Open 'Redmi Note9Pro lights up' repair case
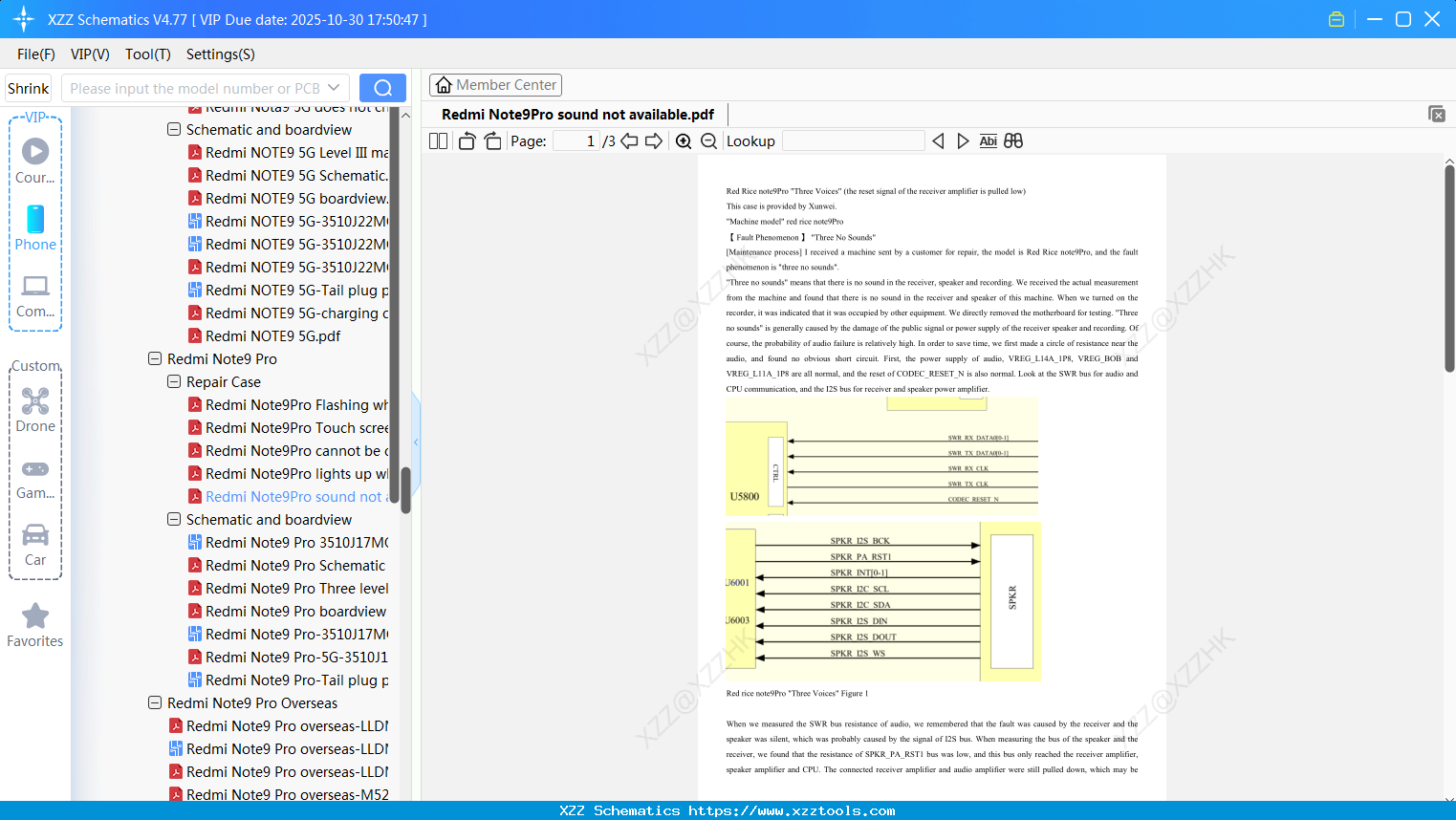This screenshot has height=820, width=1456. (288, 474)
